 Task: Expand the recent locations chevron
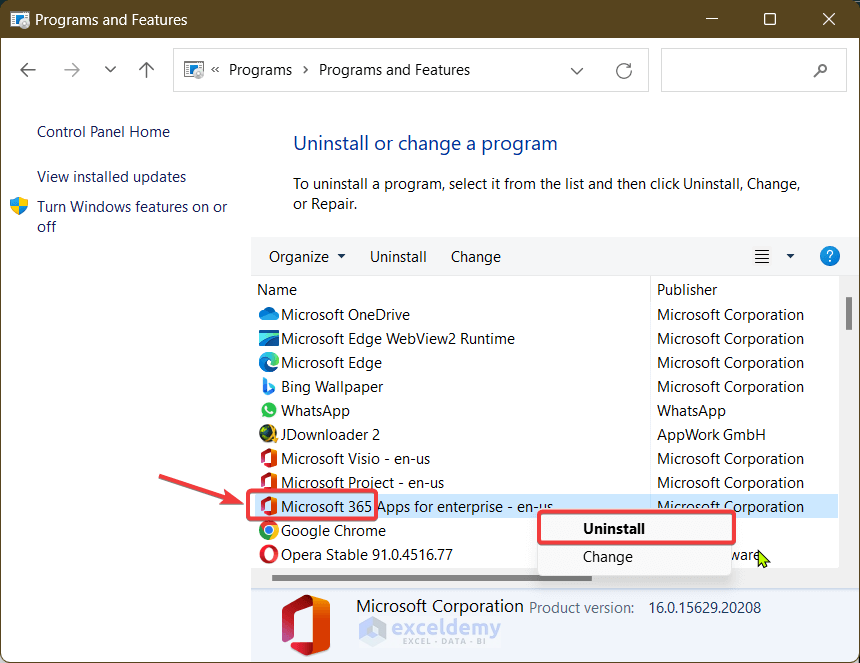coord(110,70)
